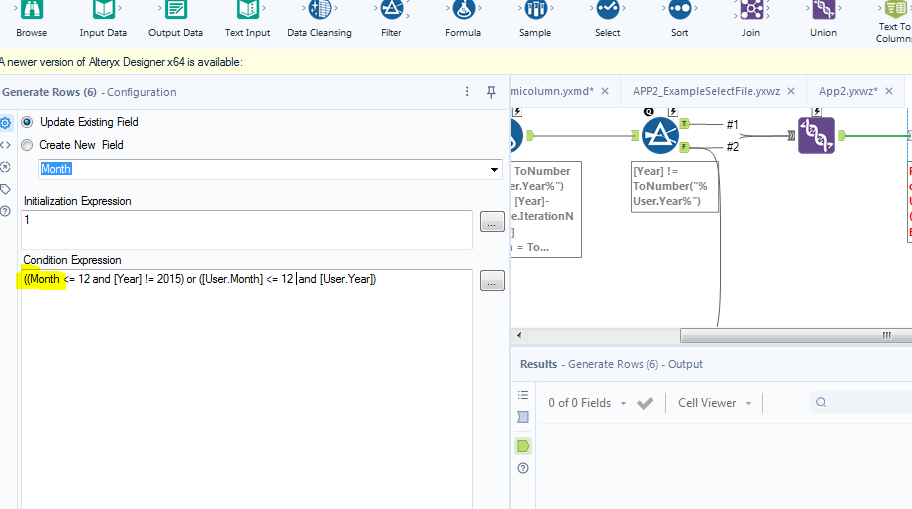This screenshot has width=912, height=509.
Task: Open the XML view sidebar icon
Action: click(x=6, y=145)
